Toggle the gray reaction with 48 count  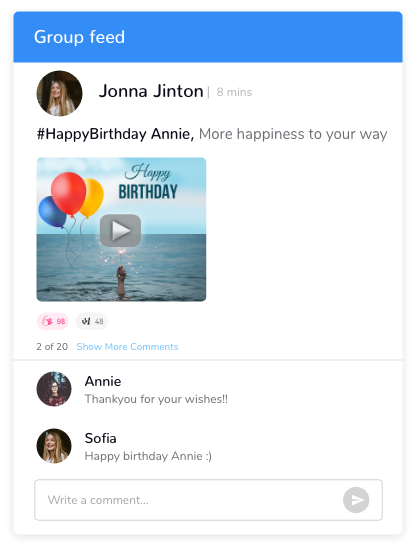pos(92,321)
